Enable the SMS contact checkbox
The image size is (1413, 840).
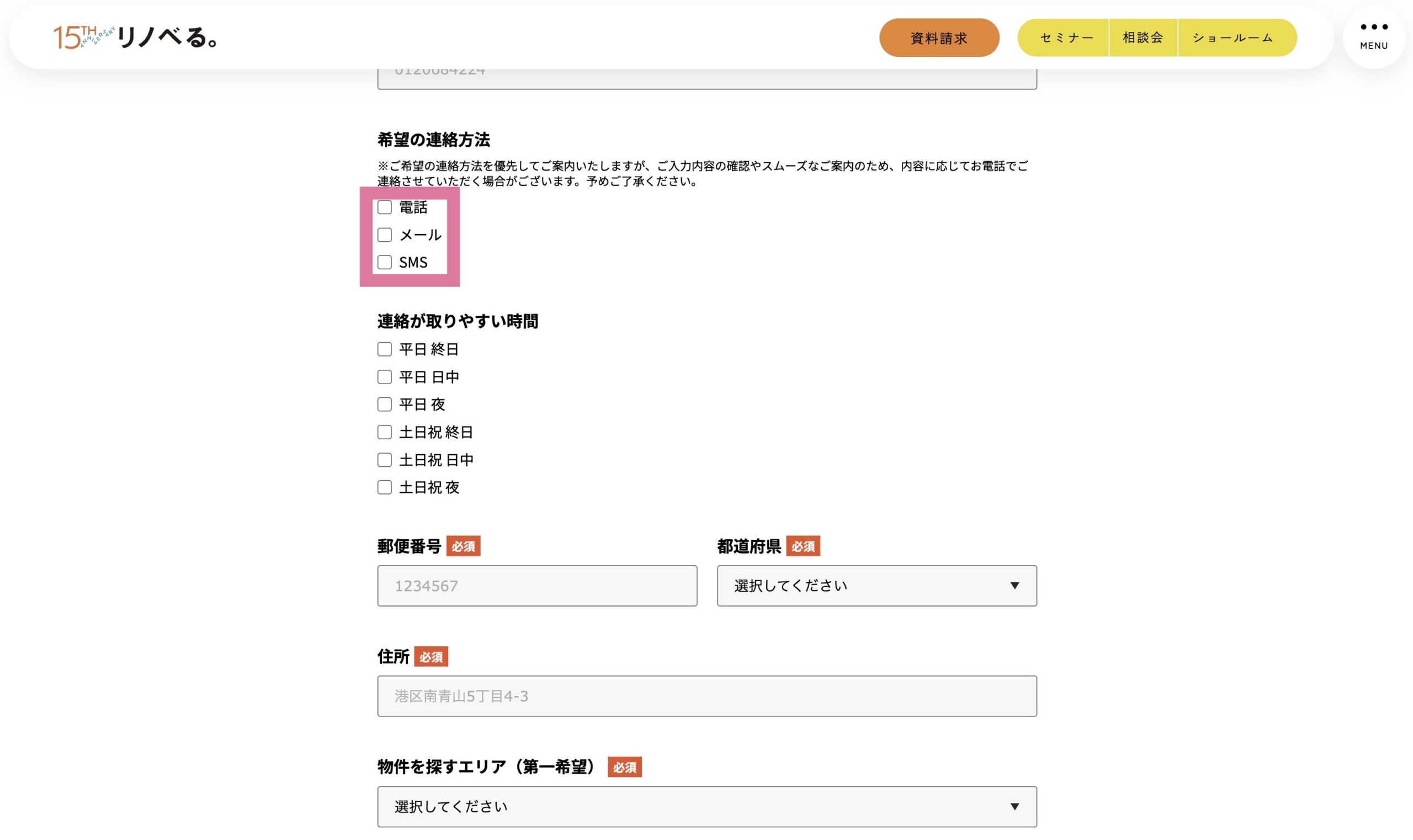[384, 263]
